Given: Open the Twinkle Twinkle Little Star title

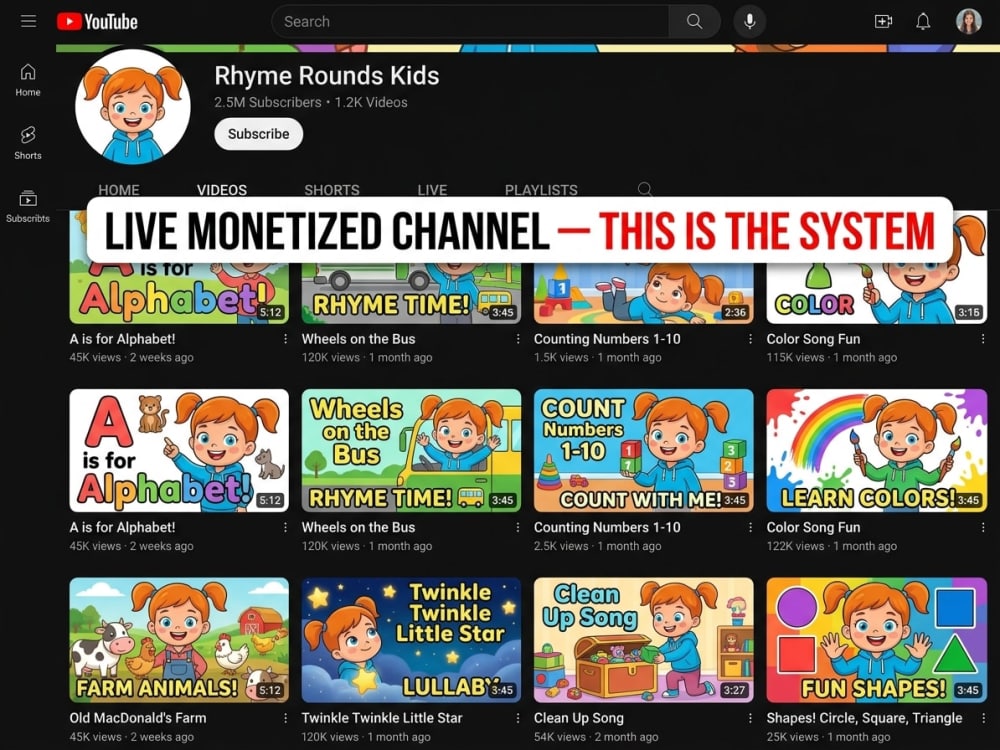Looking at the screenshot, I should pos(381,718).
